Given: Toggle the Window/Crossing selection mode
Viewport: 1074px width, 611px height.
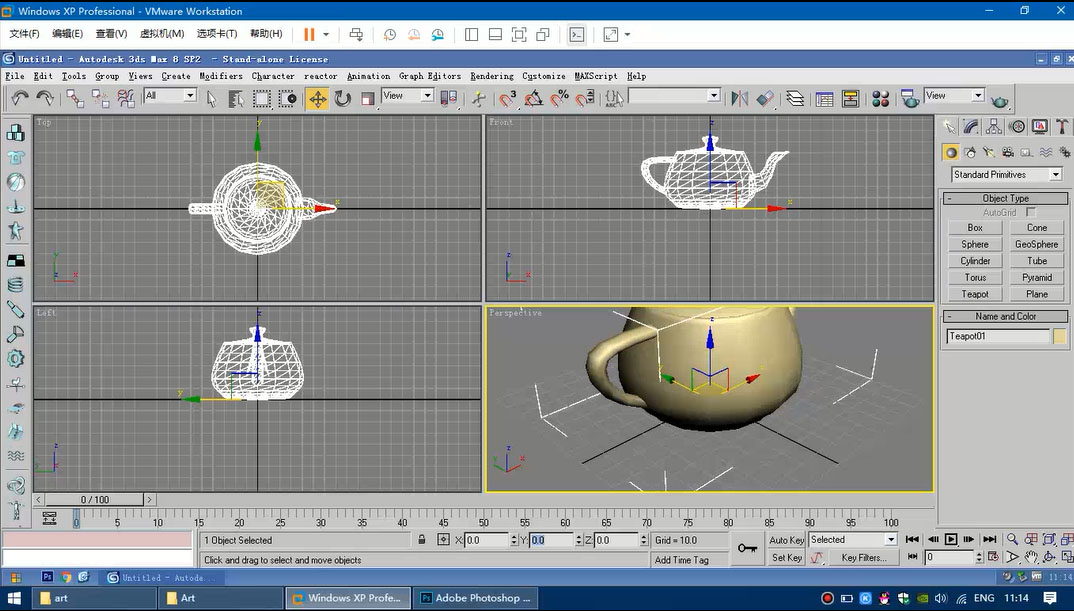Looking at the screenshot, I should pyautogui.click(x=288, y=99).
